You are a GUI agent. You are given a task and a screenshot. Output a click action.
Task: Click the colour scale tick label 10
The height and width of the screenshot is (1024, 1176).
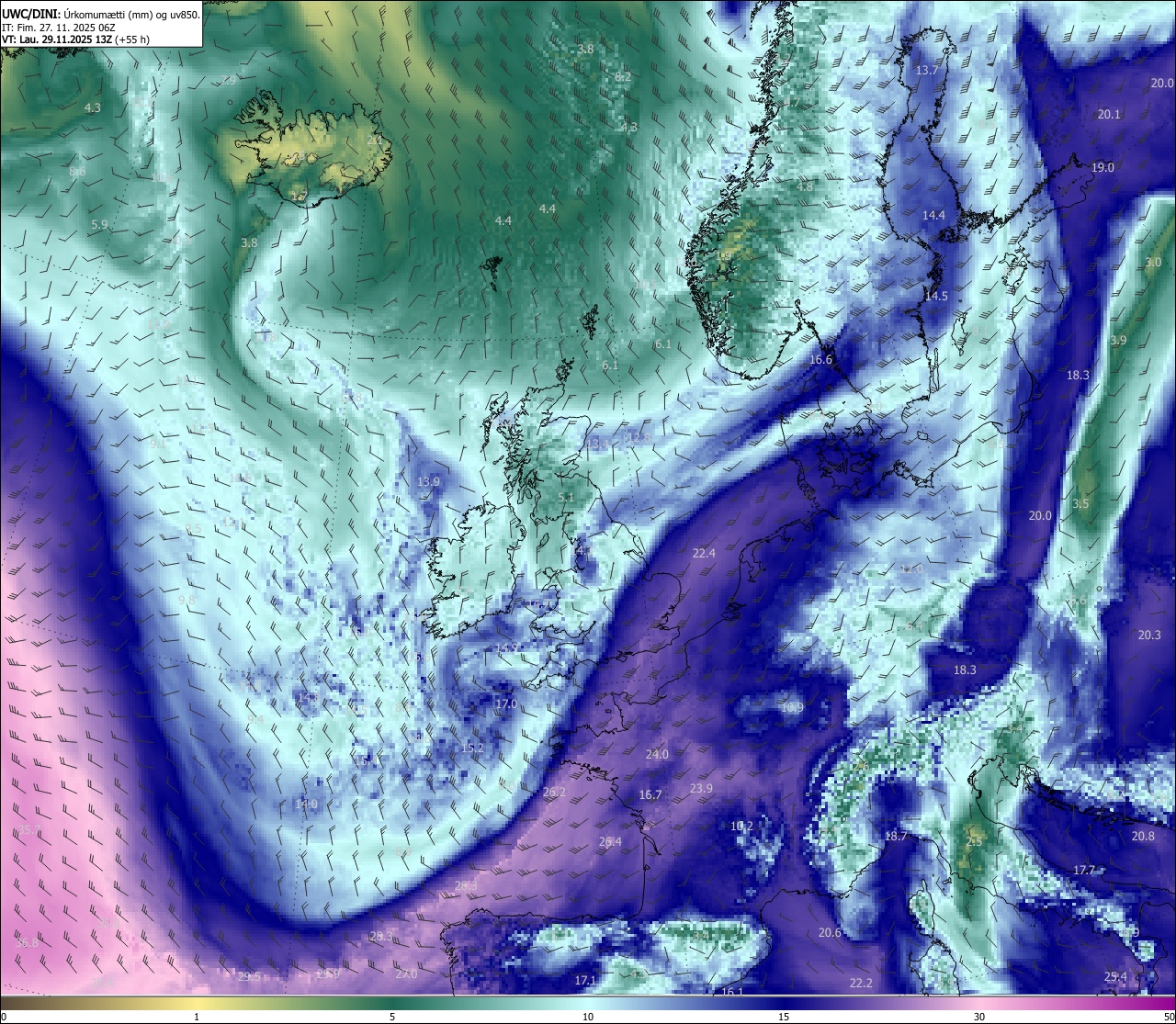(x=588, y=1017)
